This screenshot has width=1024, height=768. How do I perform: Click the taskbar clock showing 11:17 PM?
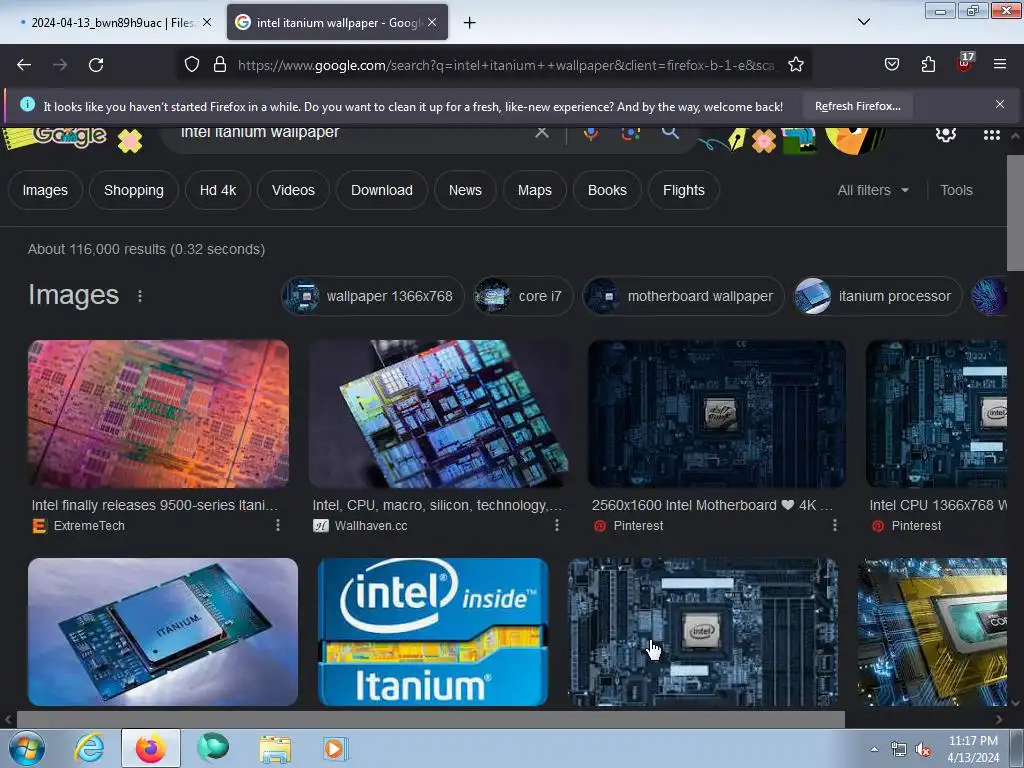point(973,749)
